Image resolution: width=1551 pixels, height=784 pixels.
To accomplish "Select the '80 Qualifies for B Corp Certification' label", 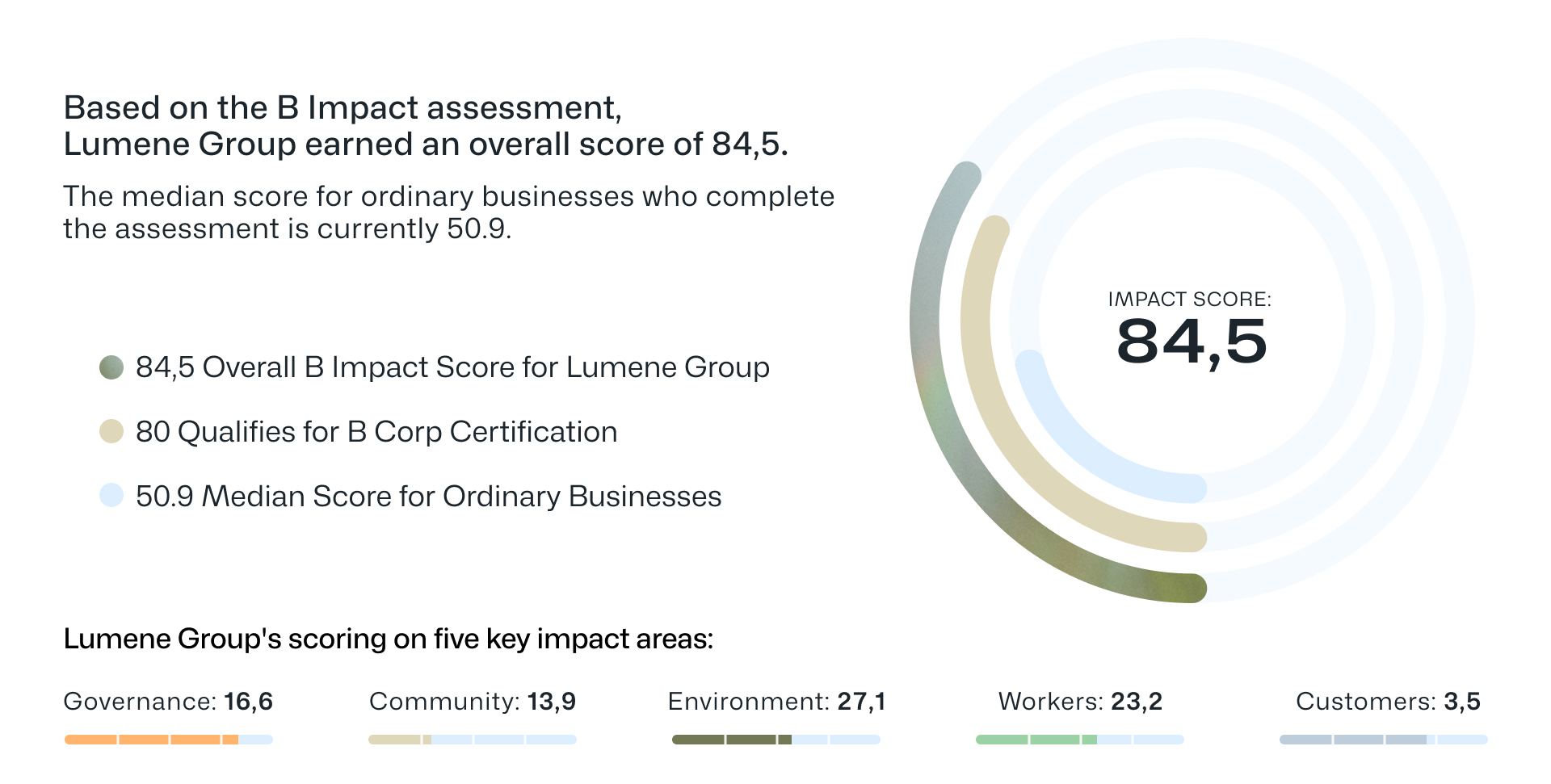I will 376,432.
